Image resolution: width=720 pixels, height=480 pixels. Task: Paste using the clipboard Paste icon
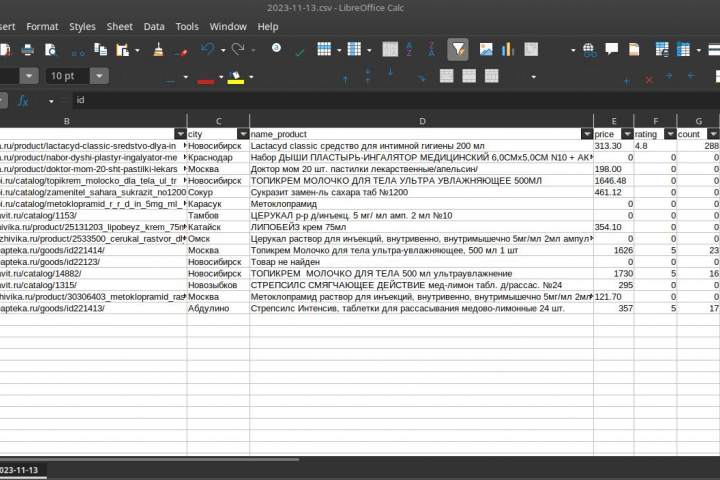point(122,50)
